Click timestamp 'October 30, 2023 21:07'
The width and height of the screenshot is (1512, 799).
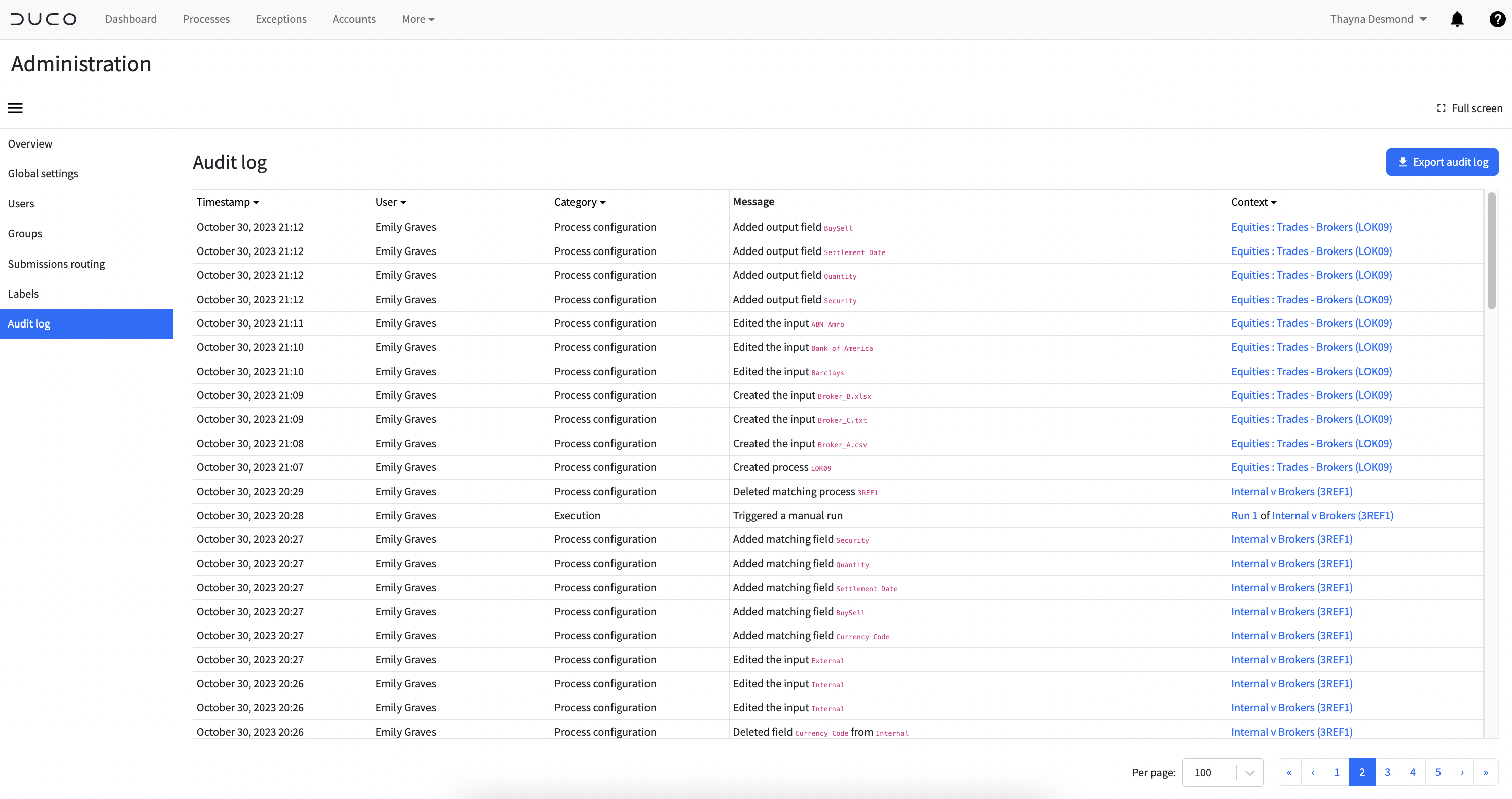click(x=250, y=467)
